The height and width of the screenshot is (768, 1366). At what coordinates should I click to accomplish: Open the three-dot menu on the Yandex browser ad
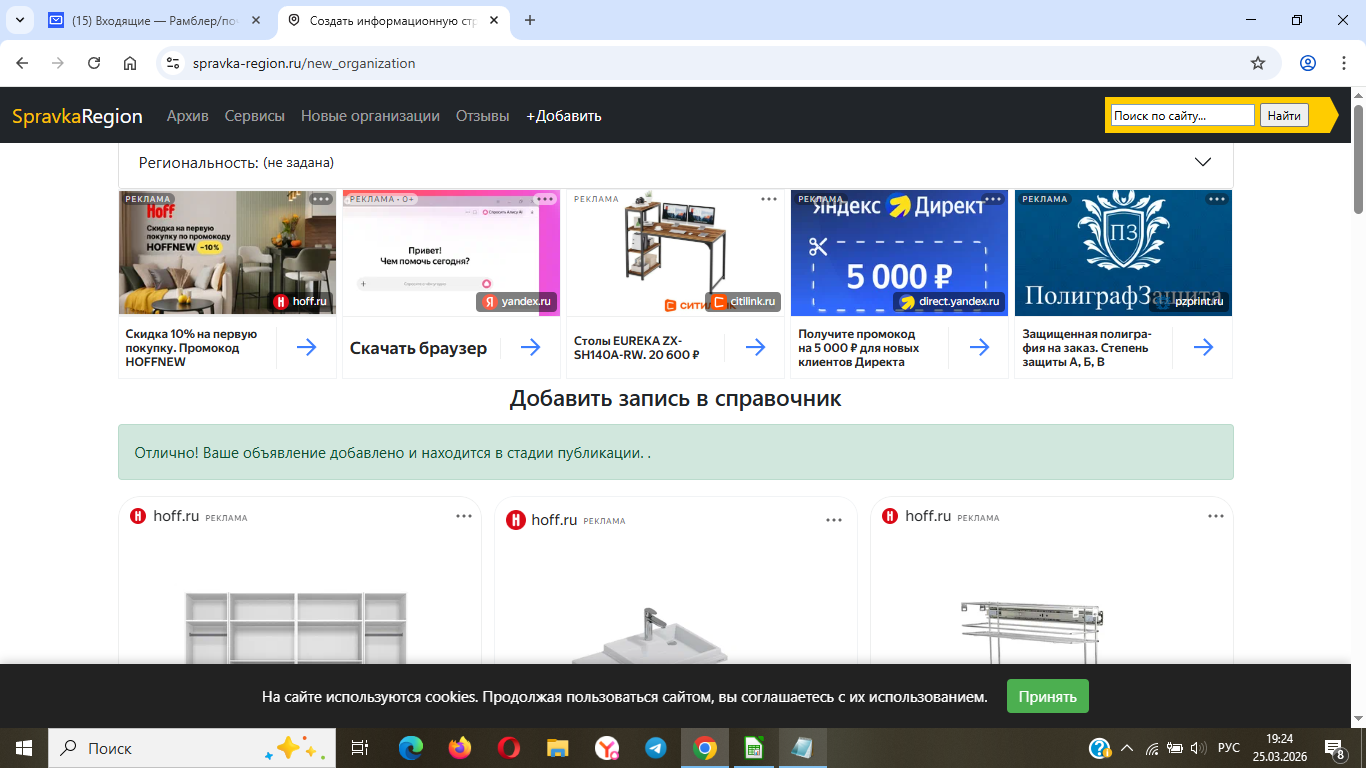pyautogui.click(x=545, y=199)
